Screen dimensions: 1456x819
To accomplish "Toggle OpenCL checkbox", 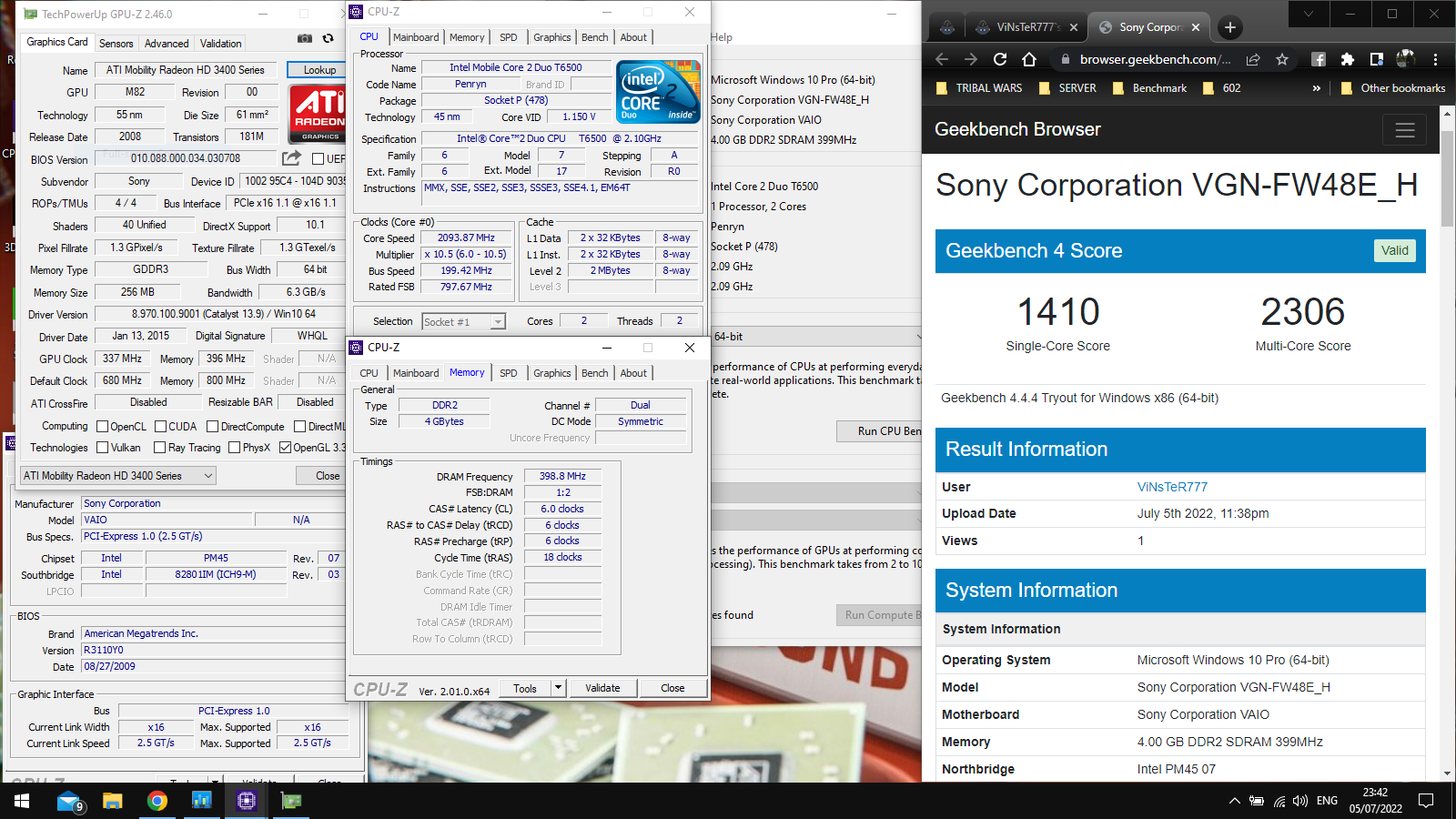I will (x=103, y=426).
